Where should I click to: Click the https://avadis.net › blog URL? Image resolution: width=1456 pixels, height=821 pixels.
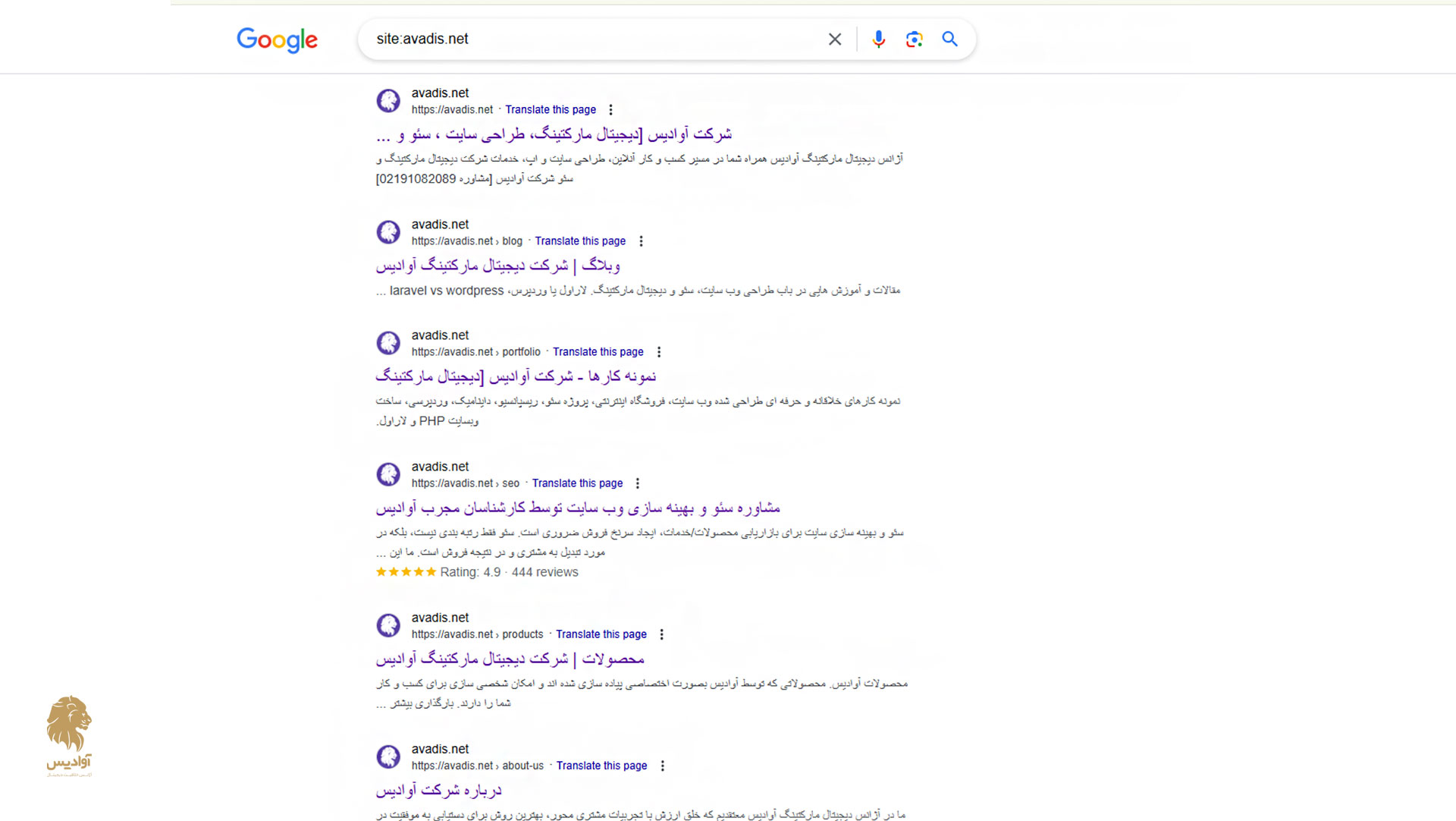[467, 241]
